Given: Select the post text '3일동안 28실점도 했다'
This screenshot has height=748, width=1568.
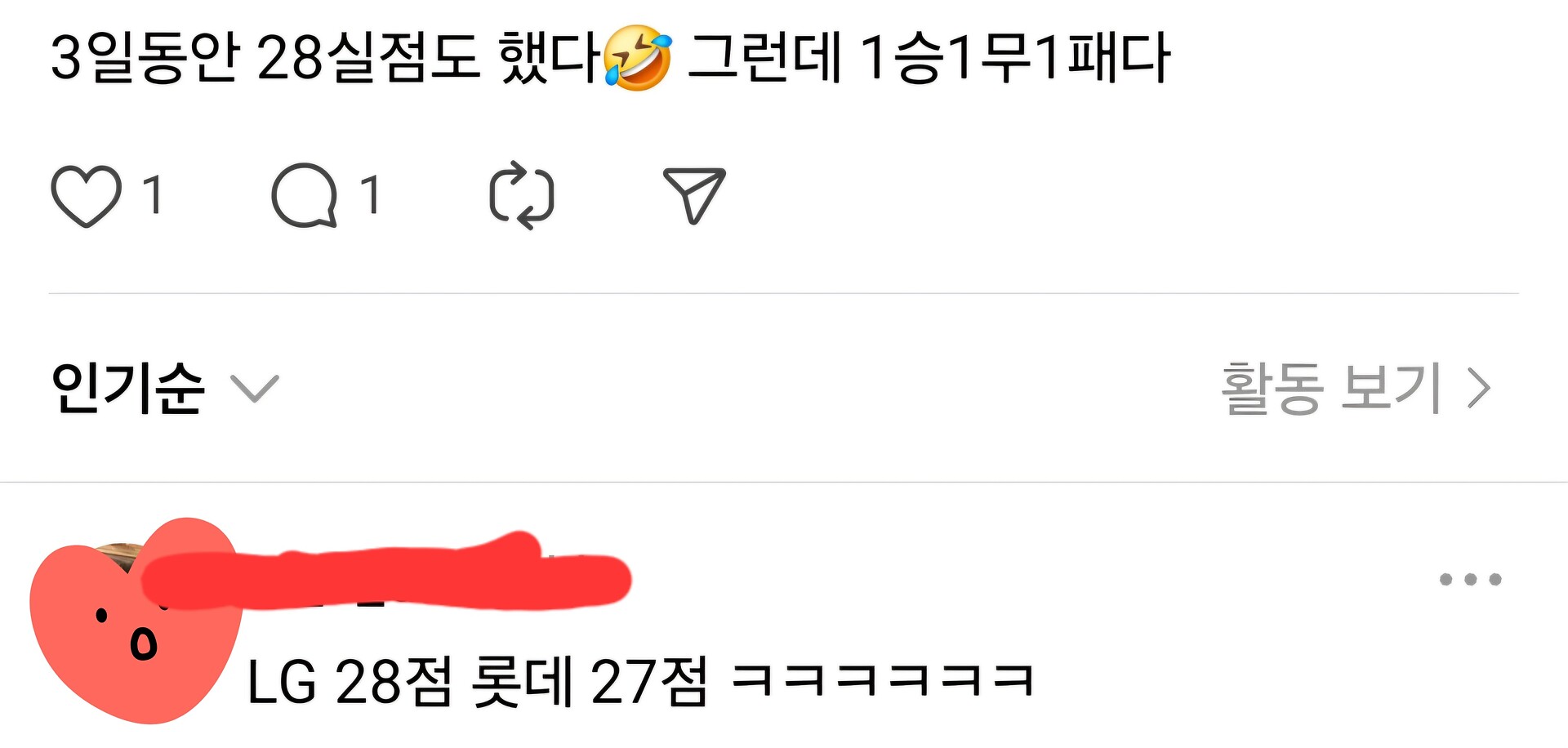Looking at the screenshot, I should (x=325, y=57).
